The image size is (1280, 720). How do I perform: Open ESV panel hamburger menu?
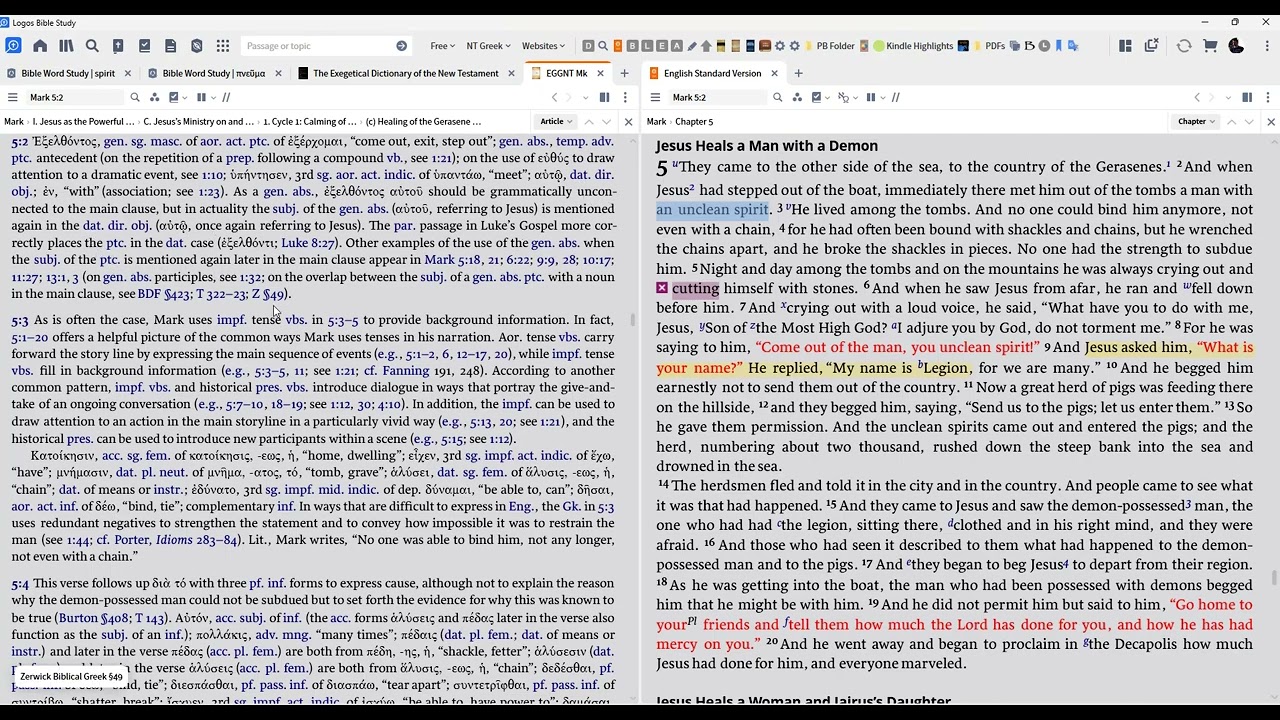656,97
